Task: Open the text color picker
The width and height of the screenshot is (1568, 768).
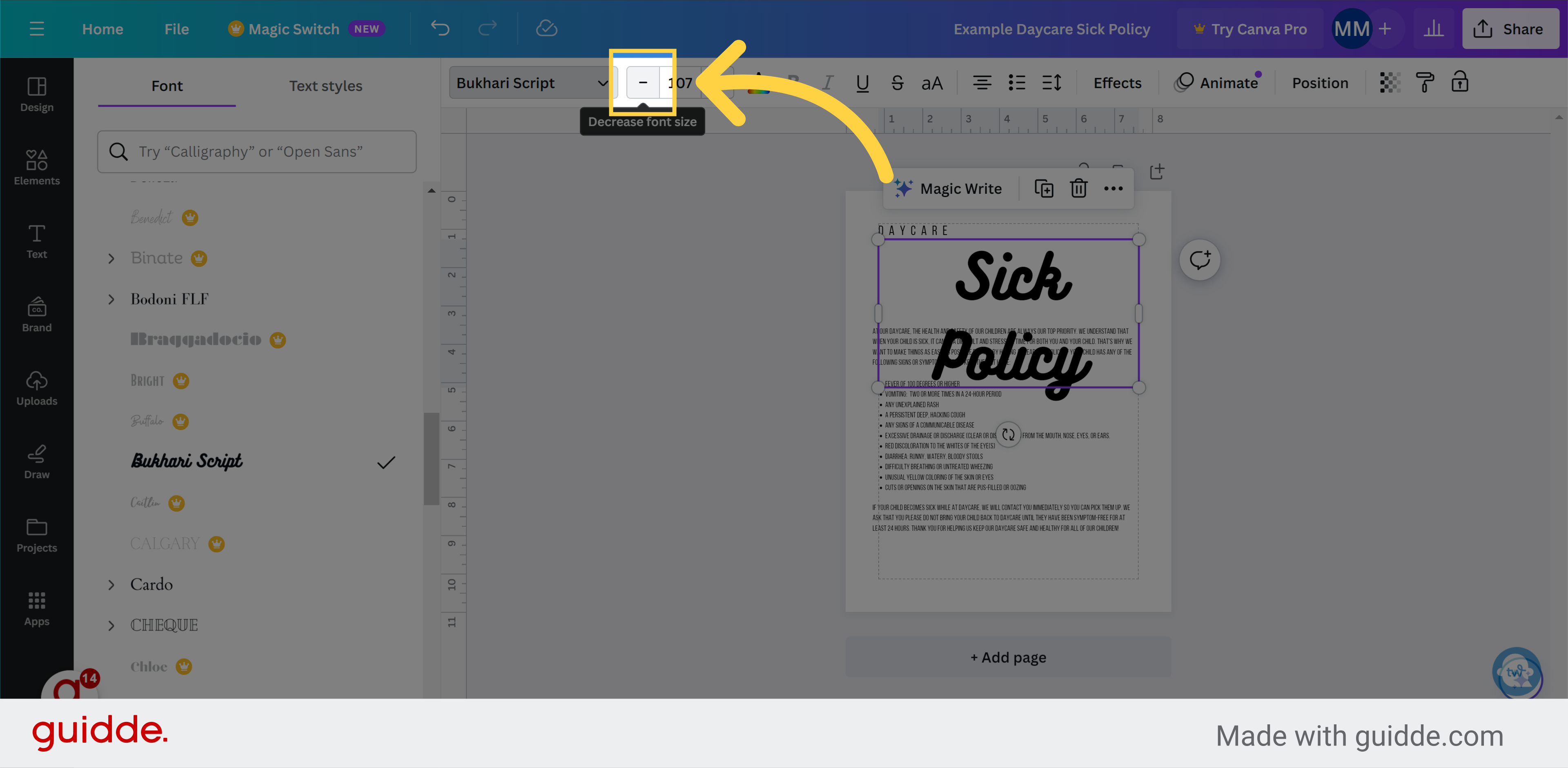Action: pos(758,83)
